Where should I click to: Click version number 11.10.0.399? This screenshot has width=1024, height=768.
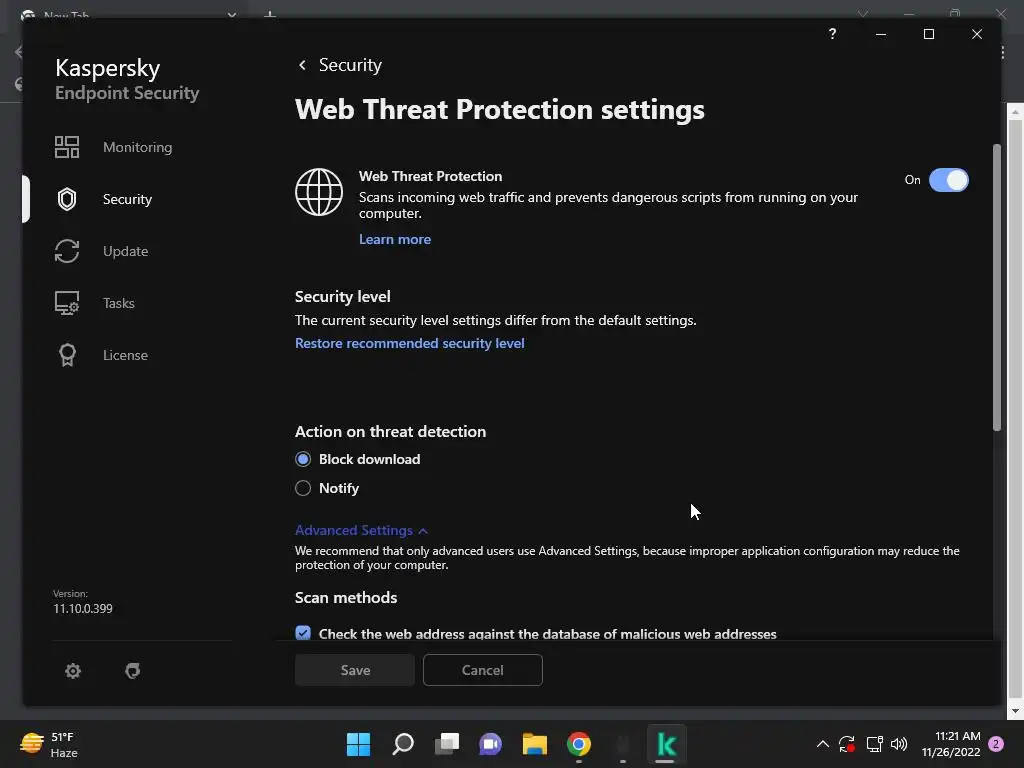83,609
